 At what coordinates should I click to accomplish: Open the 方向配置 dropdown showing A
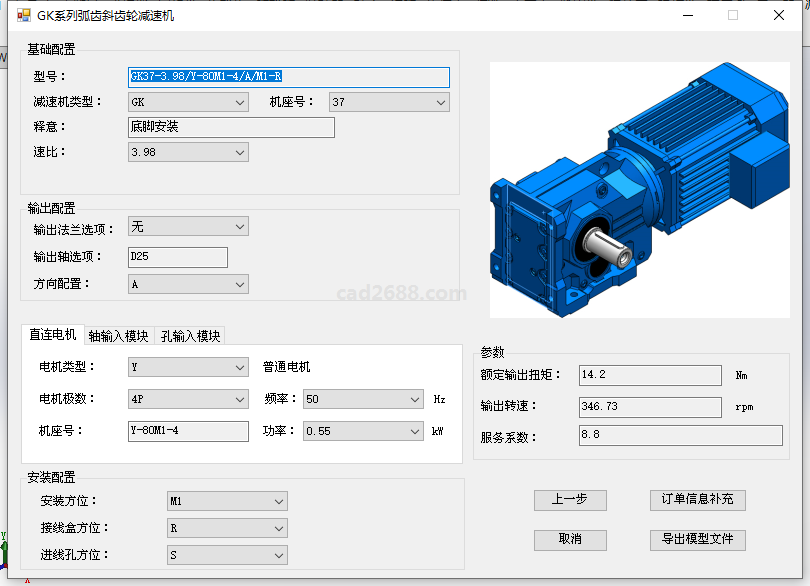[x=188, y=284]
